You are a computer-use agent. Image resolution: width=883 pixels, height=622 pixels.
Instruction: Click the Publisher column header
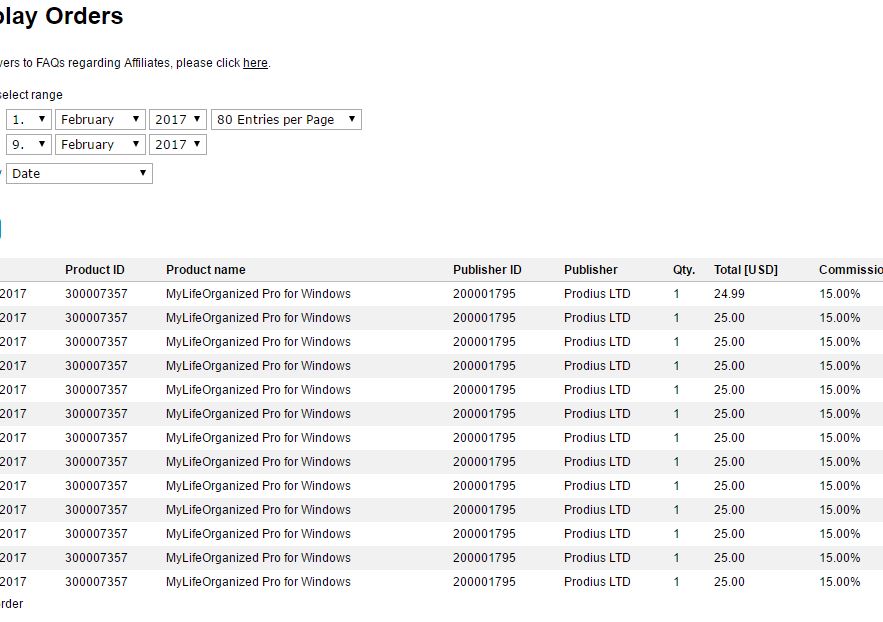point(590,270)
